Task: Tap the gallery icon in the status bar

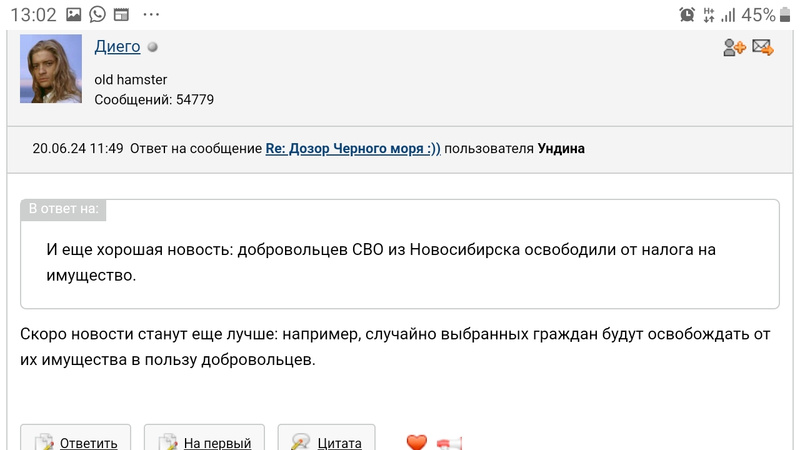Action: pos(73,14)
